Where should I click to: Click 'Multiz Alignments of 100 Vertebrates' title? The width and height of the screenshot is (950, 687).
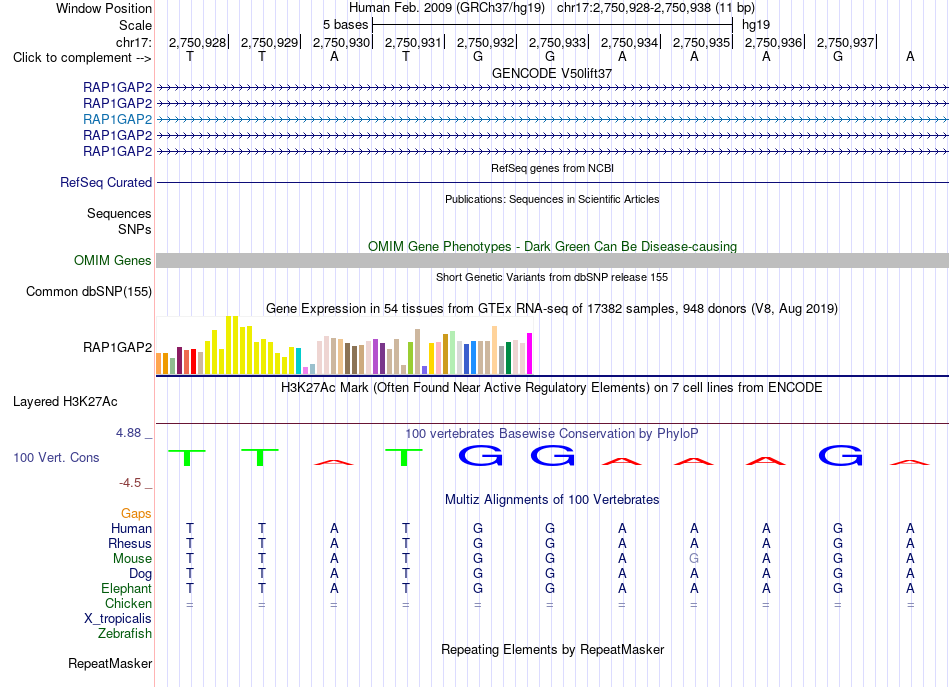(552, 500)
